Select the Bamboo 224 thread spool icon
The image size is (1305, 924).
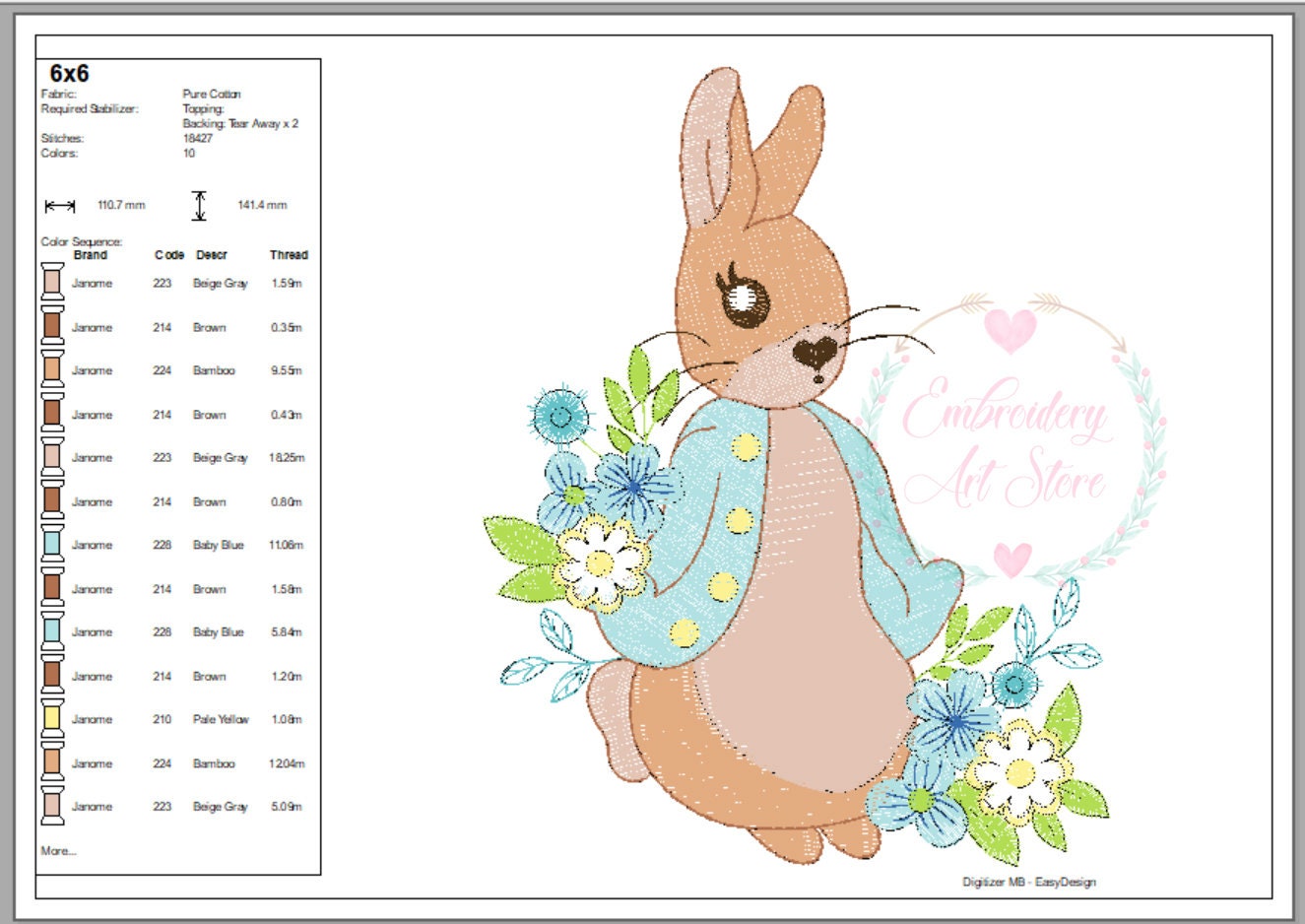coord(54,371)
